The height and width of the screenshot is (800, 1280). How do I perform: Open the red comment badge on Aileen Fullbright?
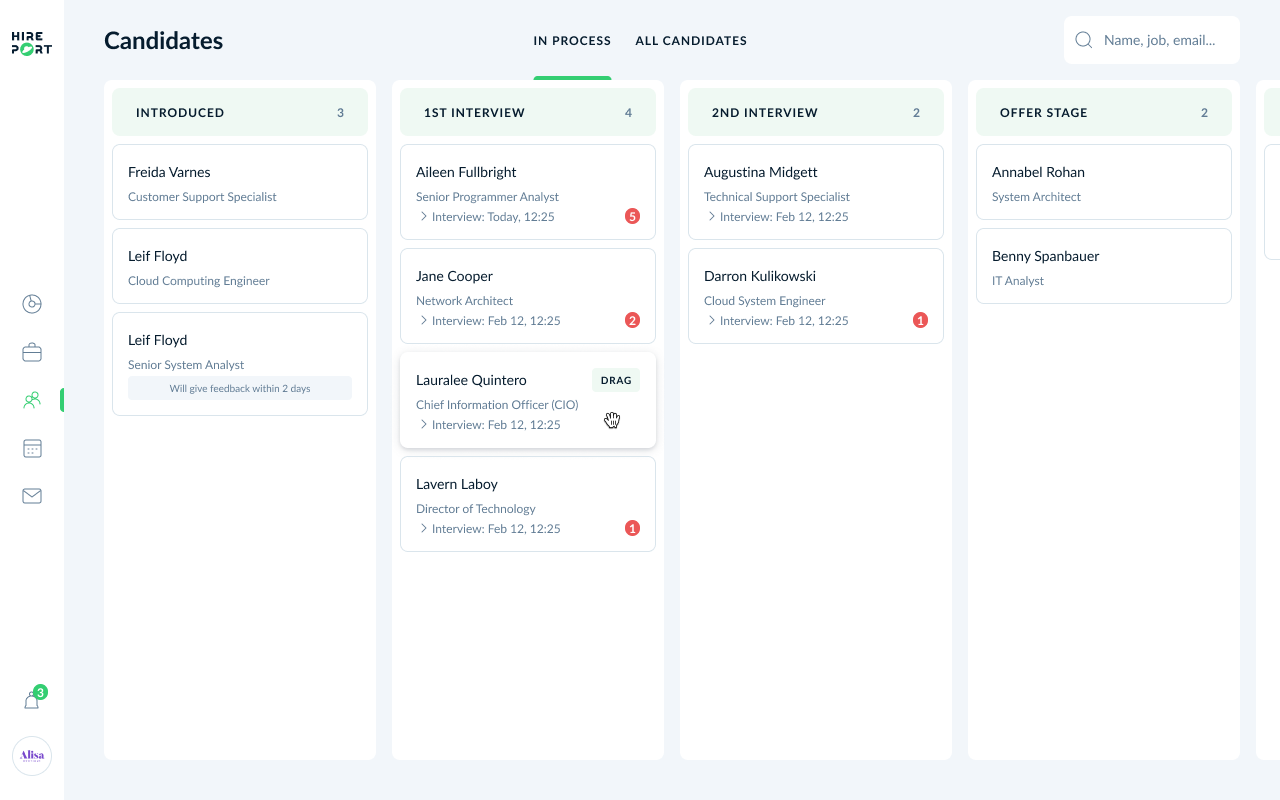pos(632,216)
